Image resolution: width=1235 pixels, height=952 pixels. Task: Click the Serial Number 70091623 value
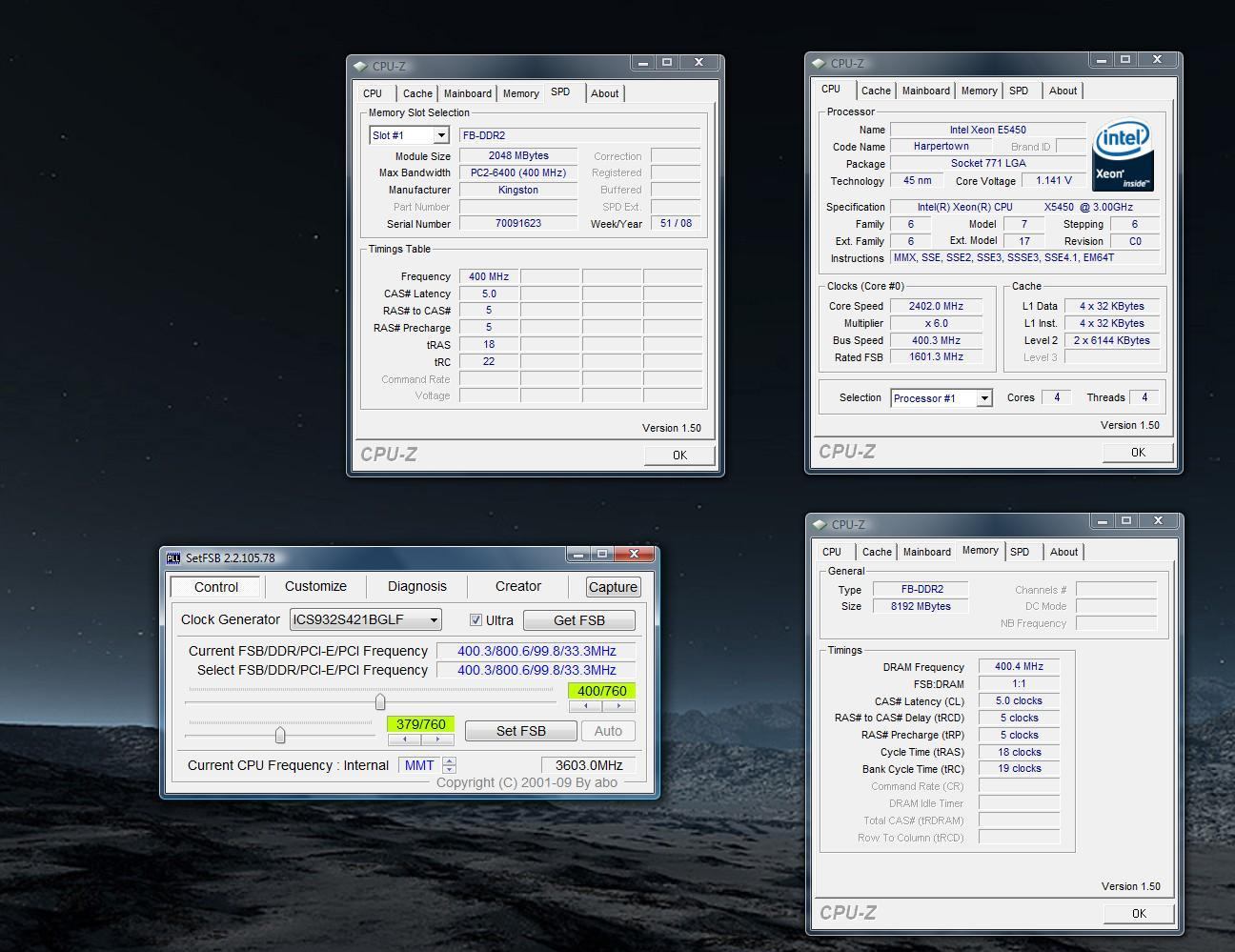[518, 223]
